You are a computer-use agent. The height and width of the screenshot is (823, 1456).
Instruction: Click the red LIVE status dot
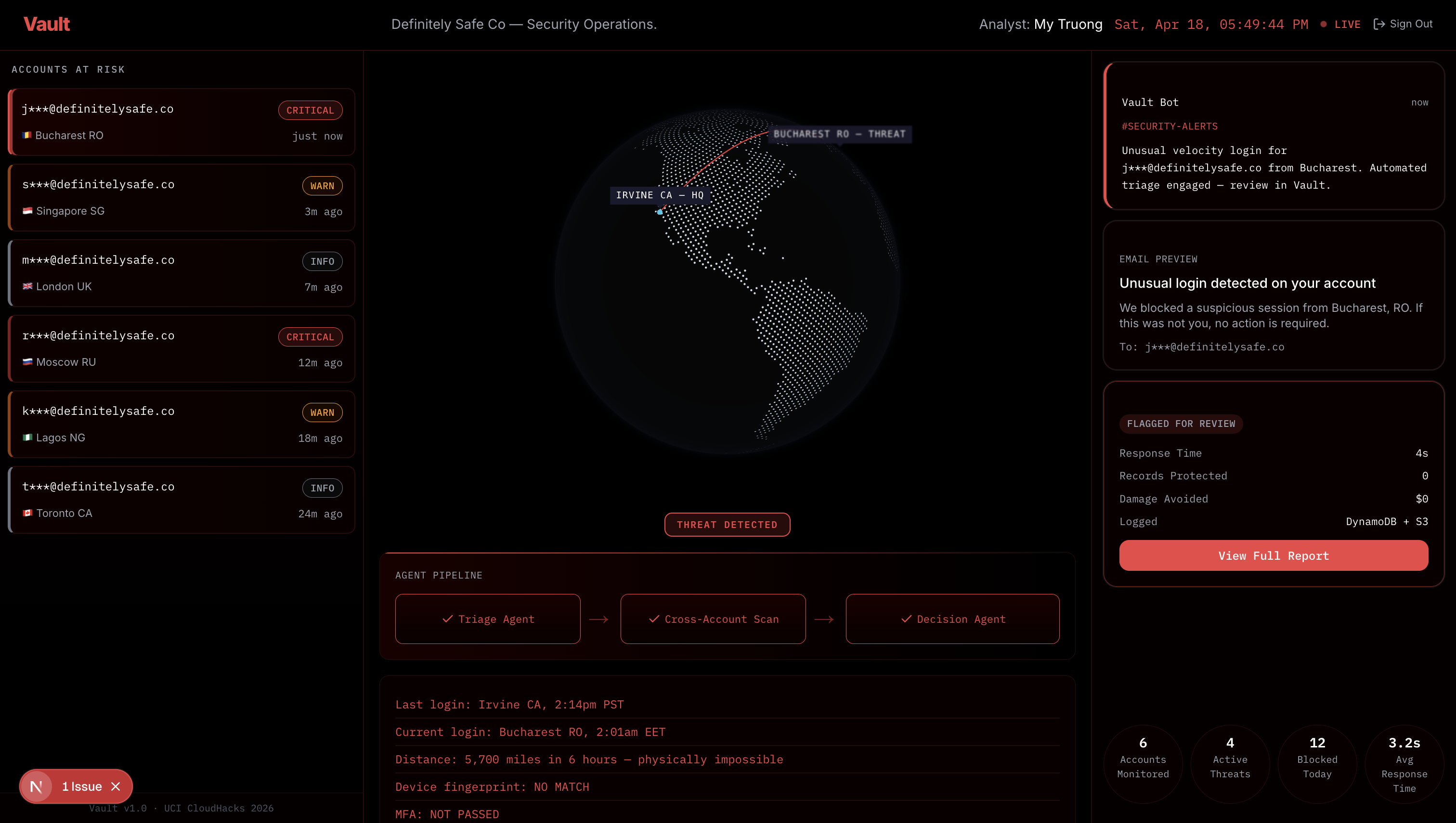tap(1323, 25)
